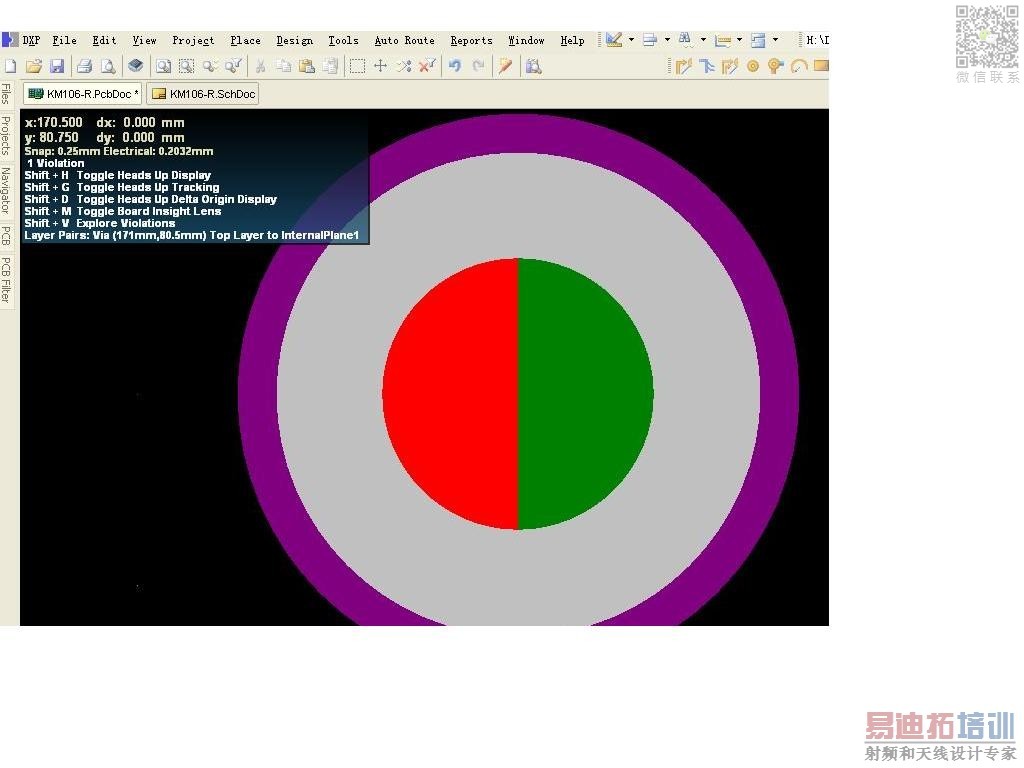The image size is (1024, 768).
Task: Click the Utility Tools drawing icon
Action: tap(614, 40)
